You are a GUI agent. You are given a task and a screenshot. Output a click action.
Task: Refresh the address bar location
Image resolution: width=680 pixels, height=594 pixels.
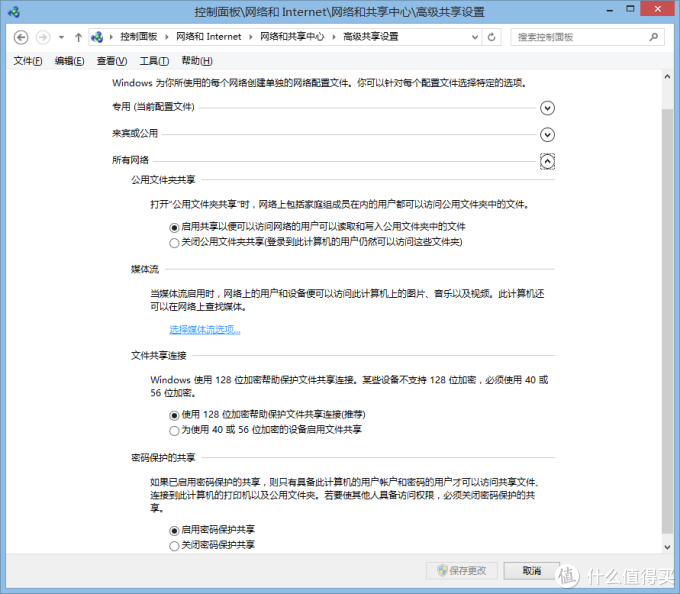point(491,37)
